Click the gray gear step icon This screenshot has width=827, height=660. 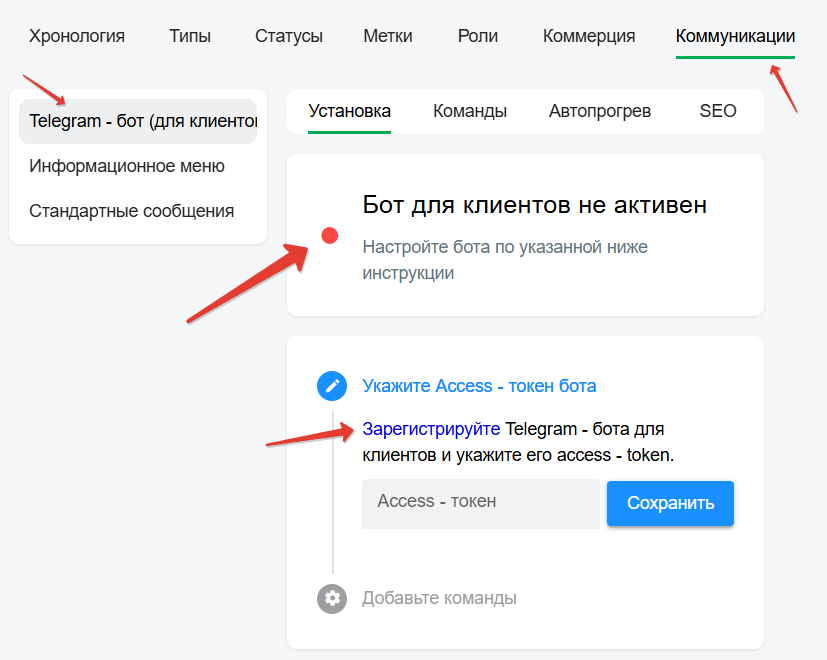pyautogui.click(x=332, y=599)
